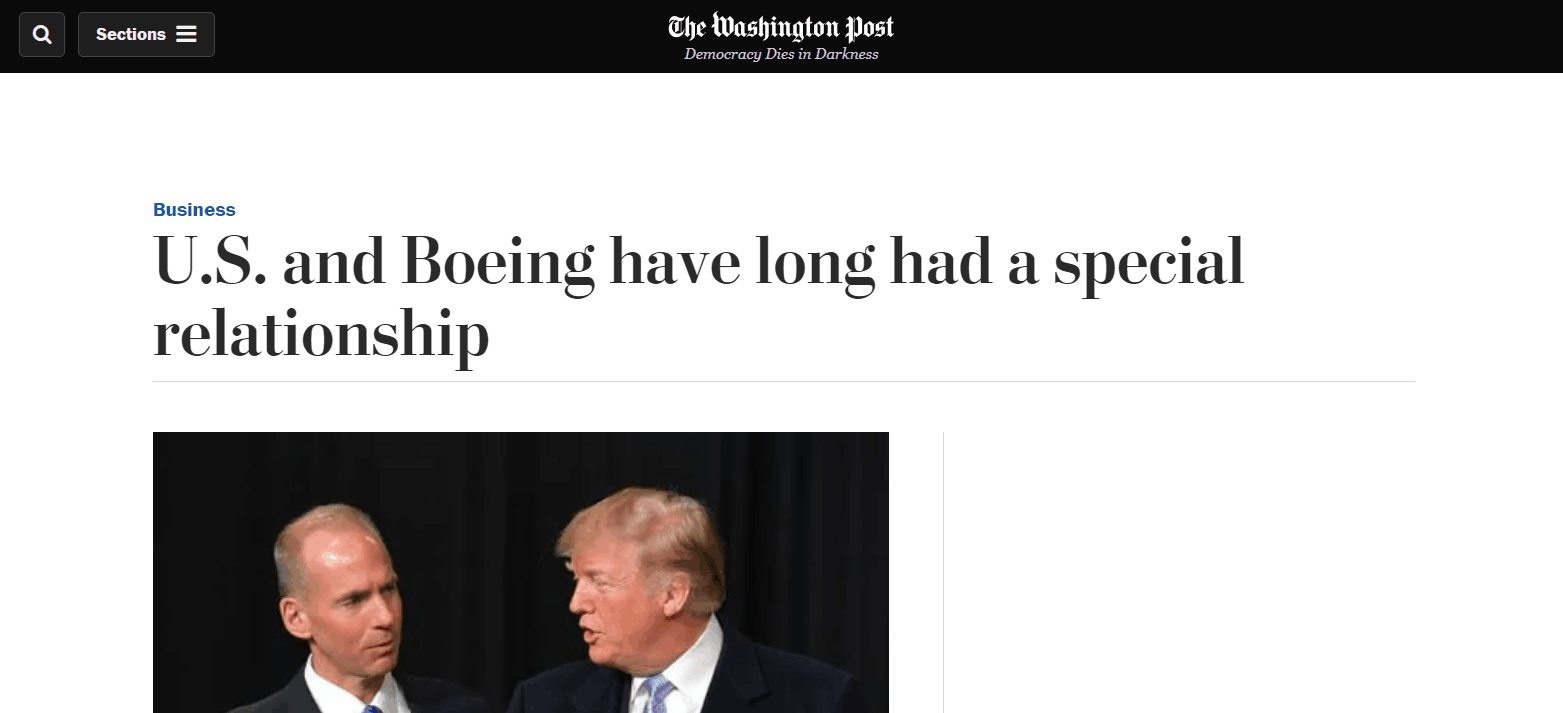Click the vertical divider beside the photo
Image resolution: width=1563 pixels, height=713 pixels.
pyautogui.click(x=943, y=572)
